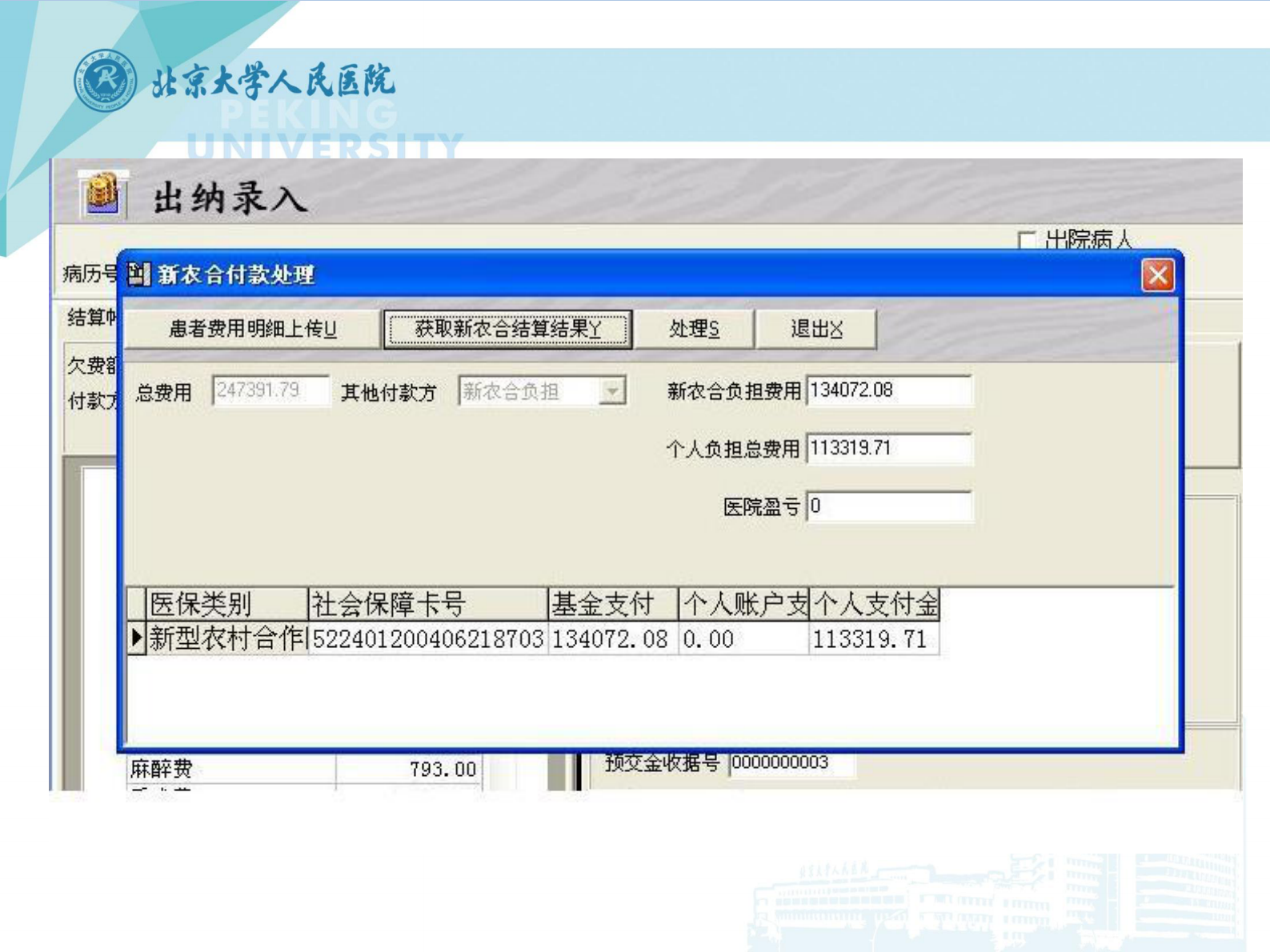The width and height of the screenshot is (1270, 952).
Task: Click the 患者费用明细上传 button
Action: [253, 329]
